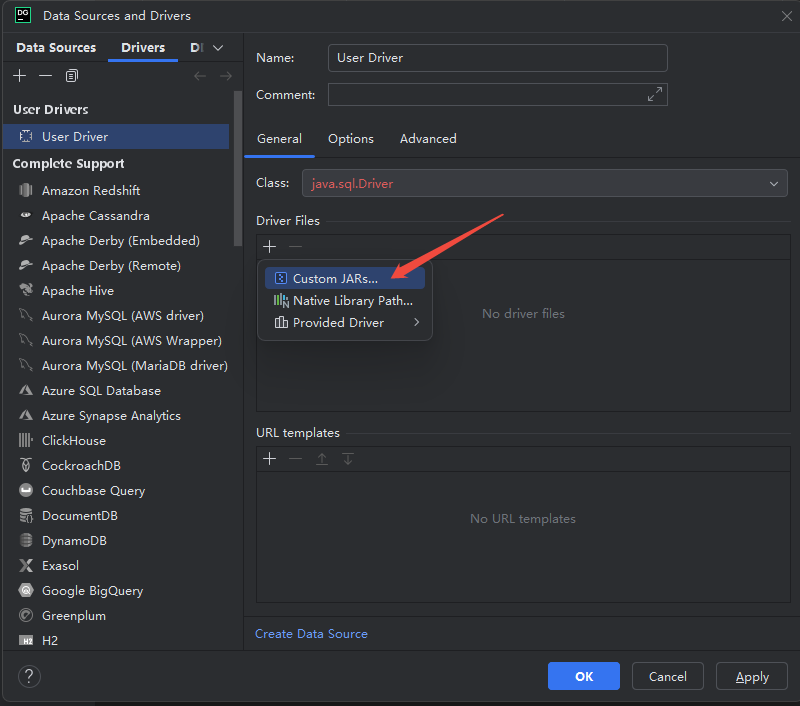Select the Drivers tab
This screenshot has width=800, height=706.
click(143, 48)
